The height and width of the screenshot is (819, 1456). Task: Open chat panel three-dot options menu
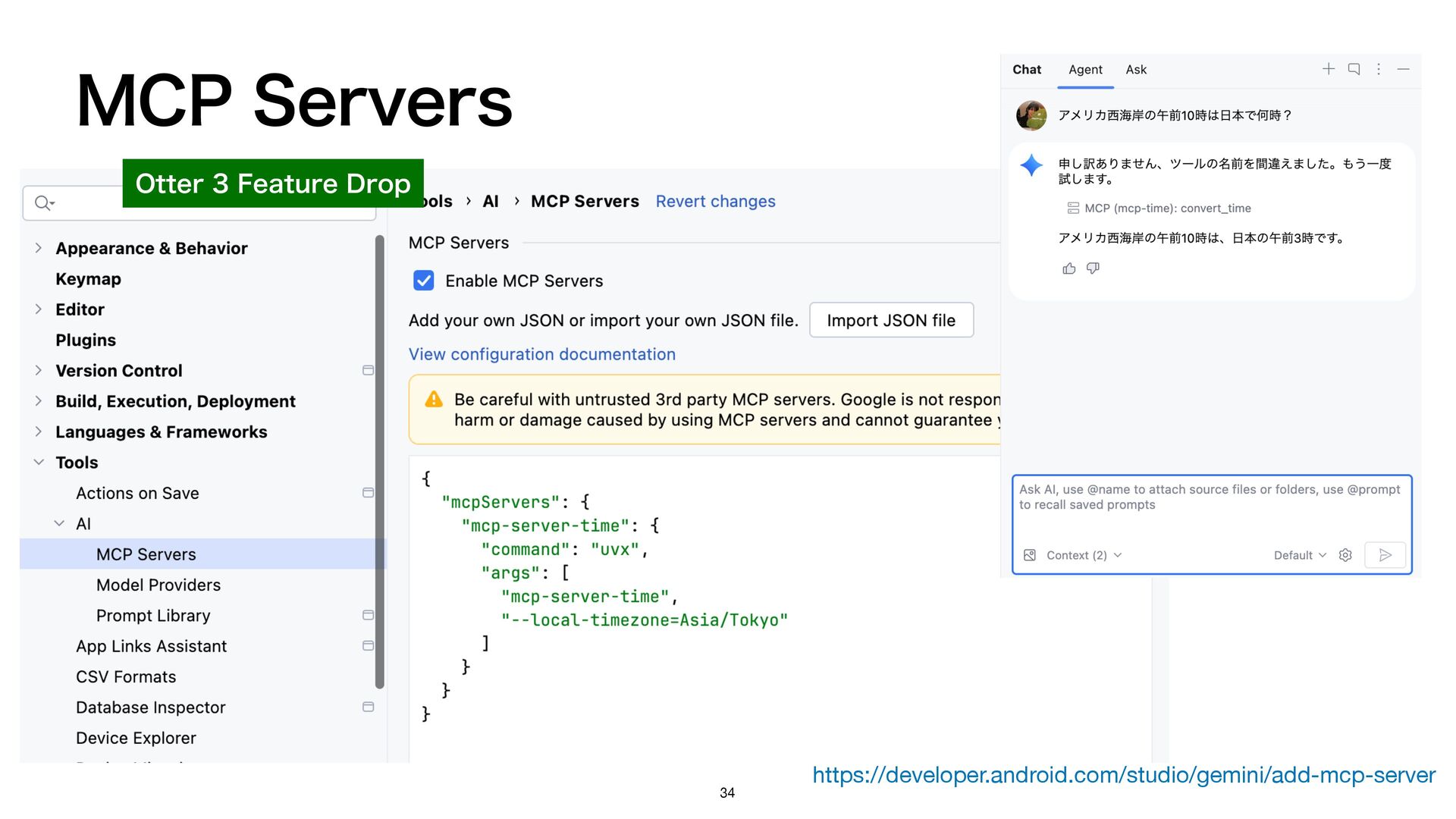pyautogui.click(x=1379, y=69)
